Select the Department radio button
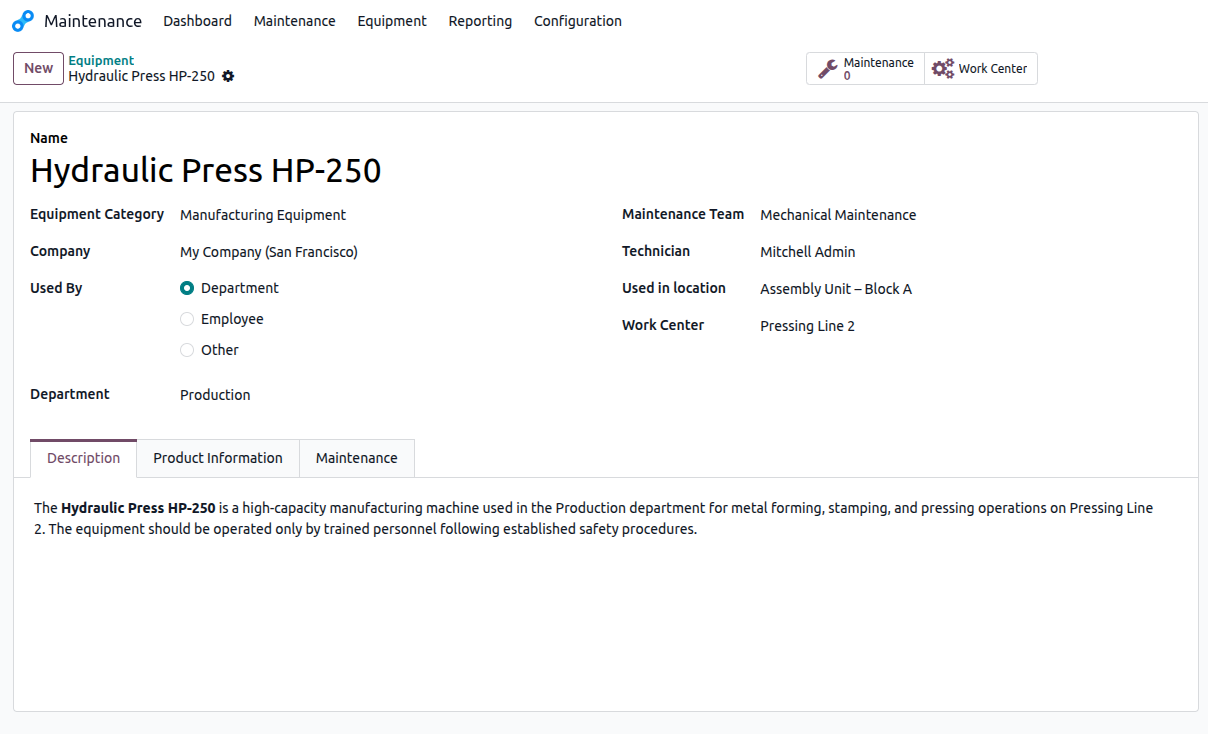 coord(187,288)
